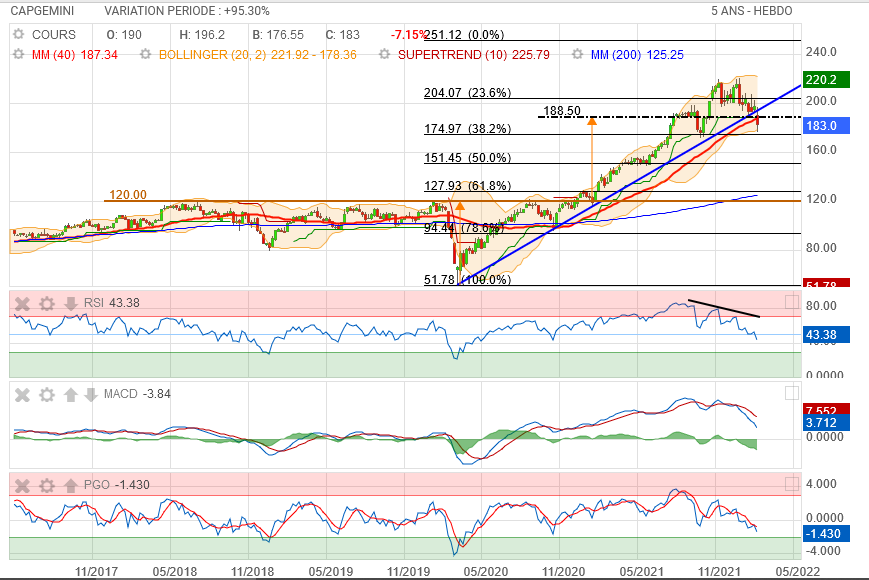Click the 05/2021 date on the time axis
Screen dimensions: 869x580
(641, 571)
